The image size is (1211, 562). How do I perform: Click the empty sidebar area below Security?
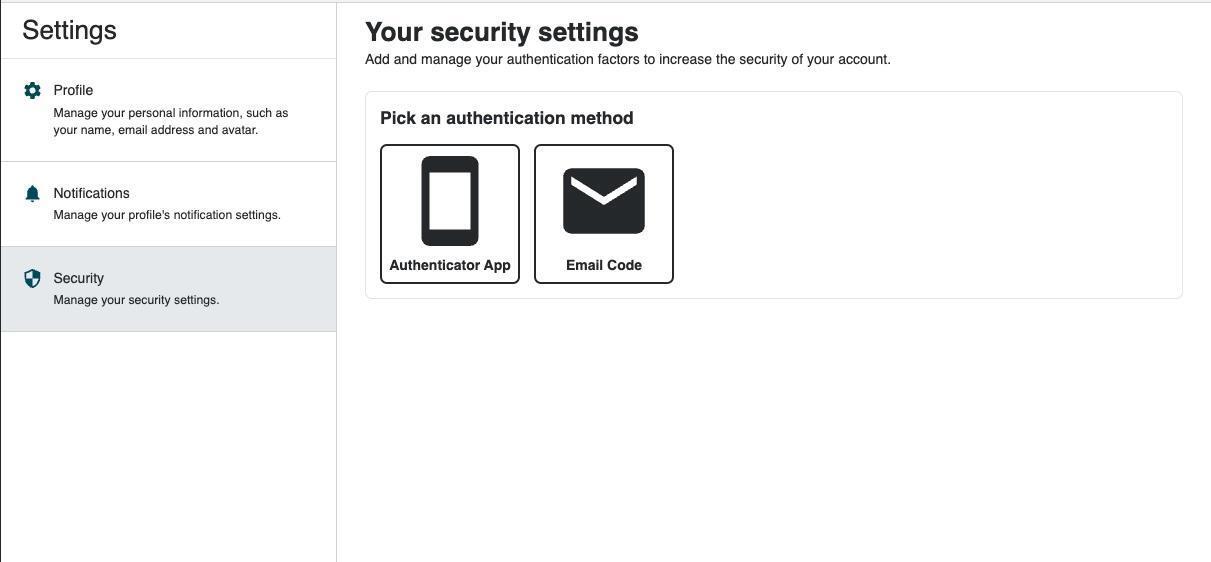tap(168, 440)
